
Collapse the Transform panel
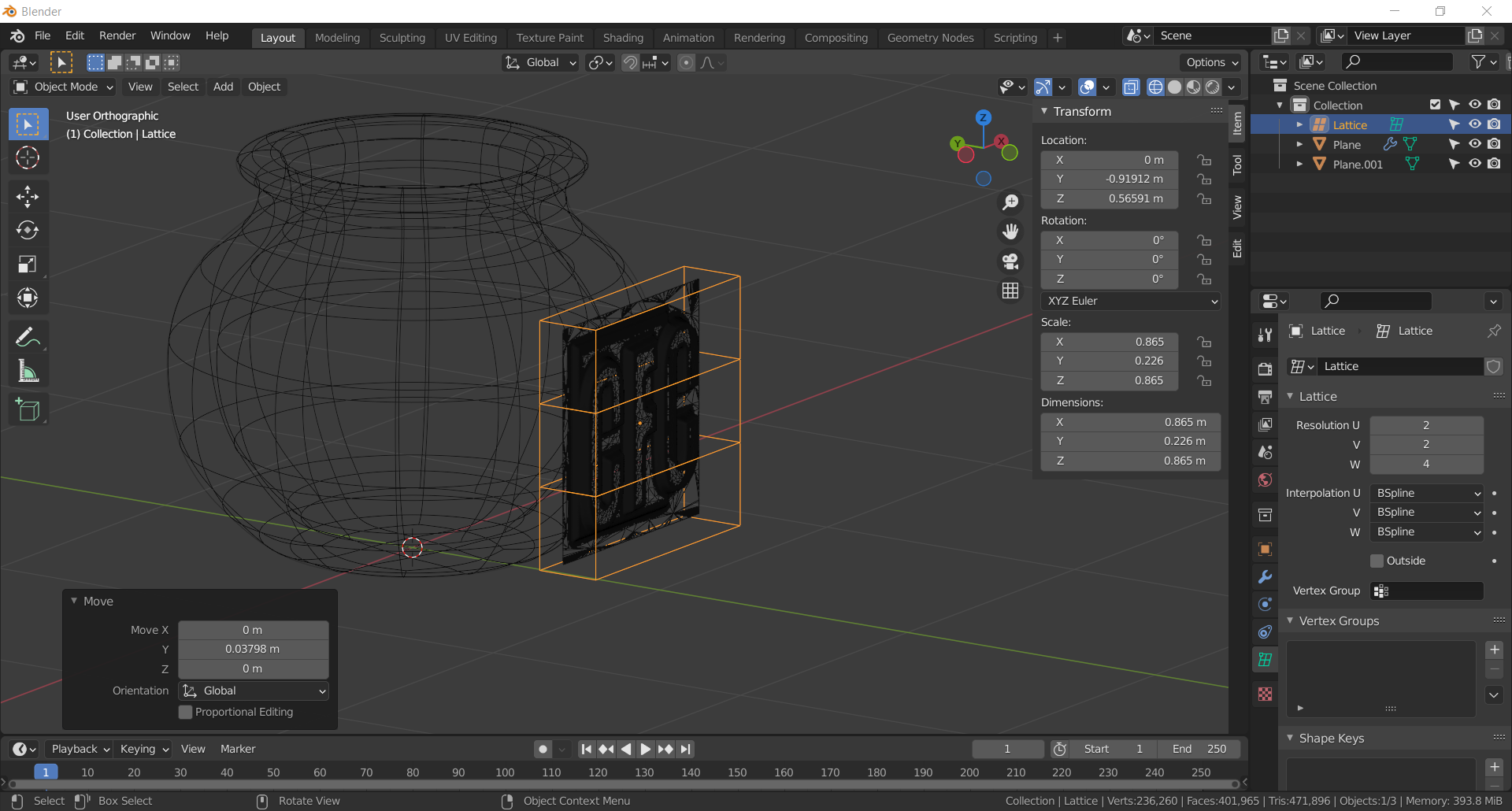point(1044,112)
